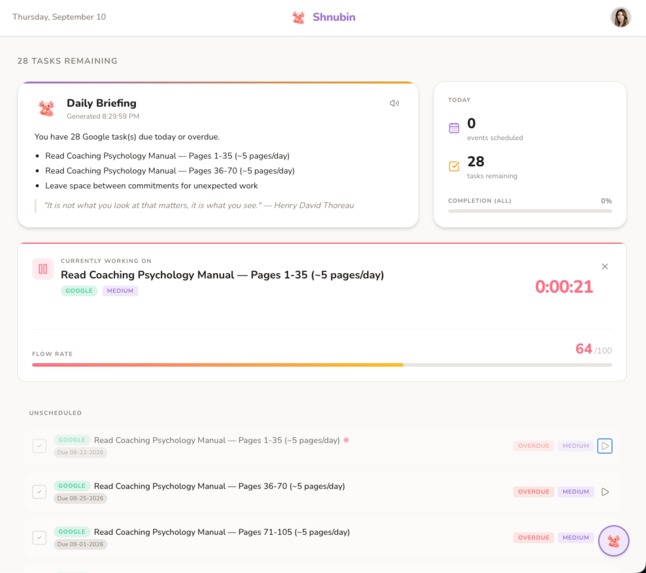The image size is (646, 573).
Task: Check off the Pages 71-105 task
Action: (39, 538)
